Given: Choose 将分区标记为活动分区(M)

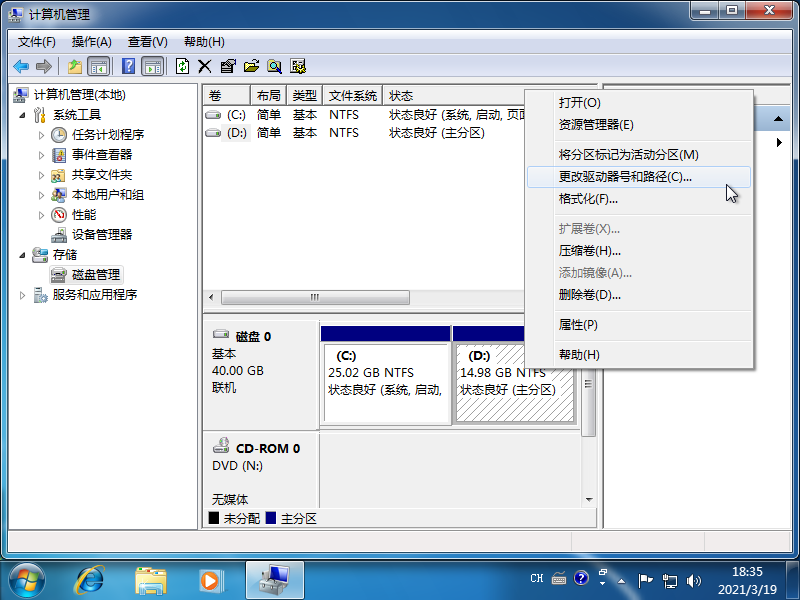Looking at the screenshot, I should (x=639, y=155).
